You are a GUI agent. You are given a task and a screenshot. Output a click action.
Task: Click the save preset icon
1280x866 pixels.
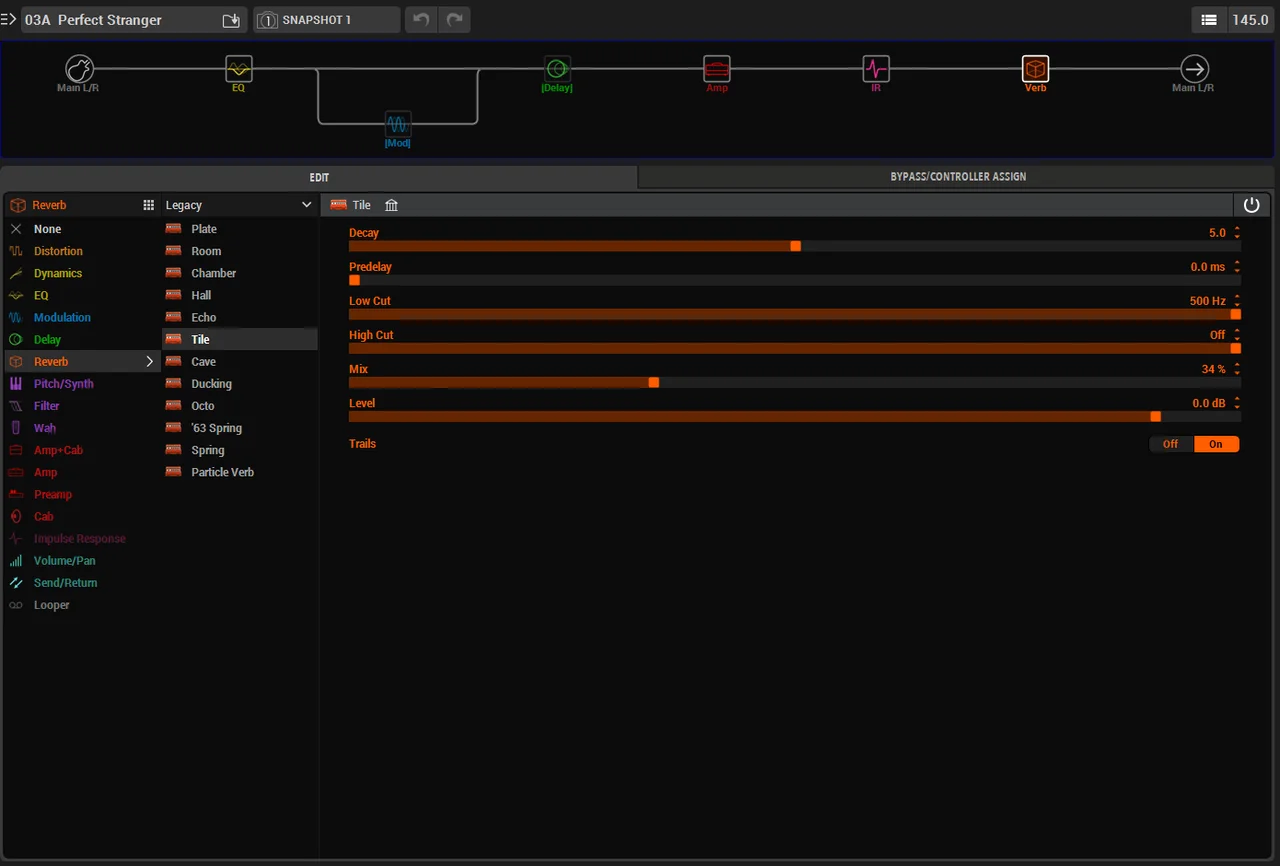231,20
